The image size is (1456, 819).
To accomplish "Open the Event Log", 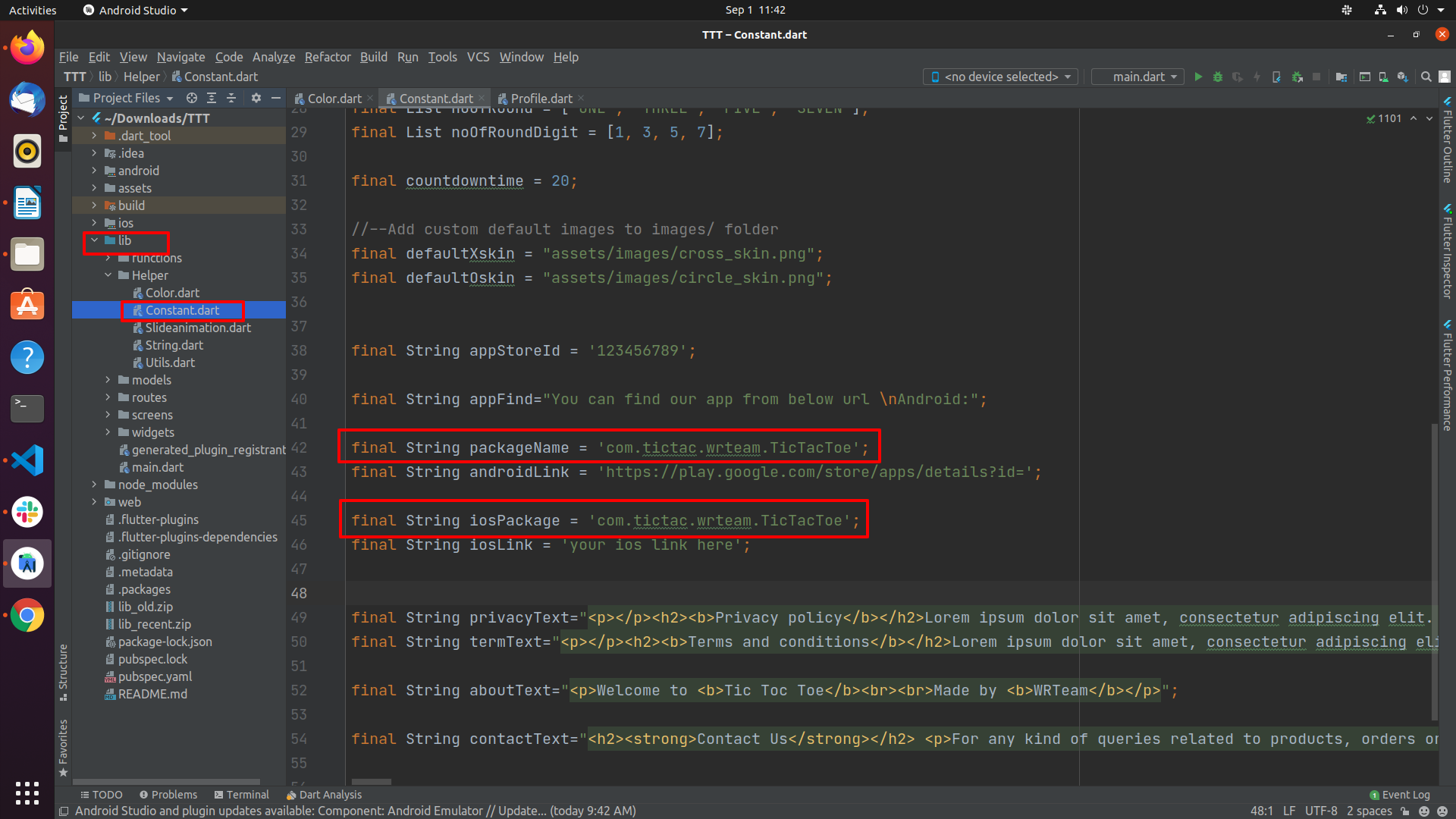I will [1400, 795].
